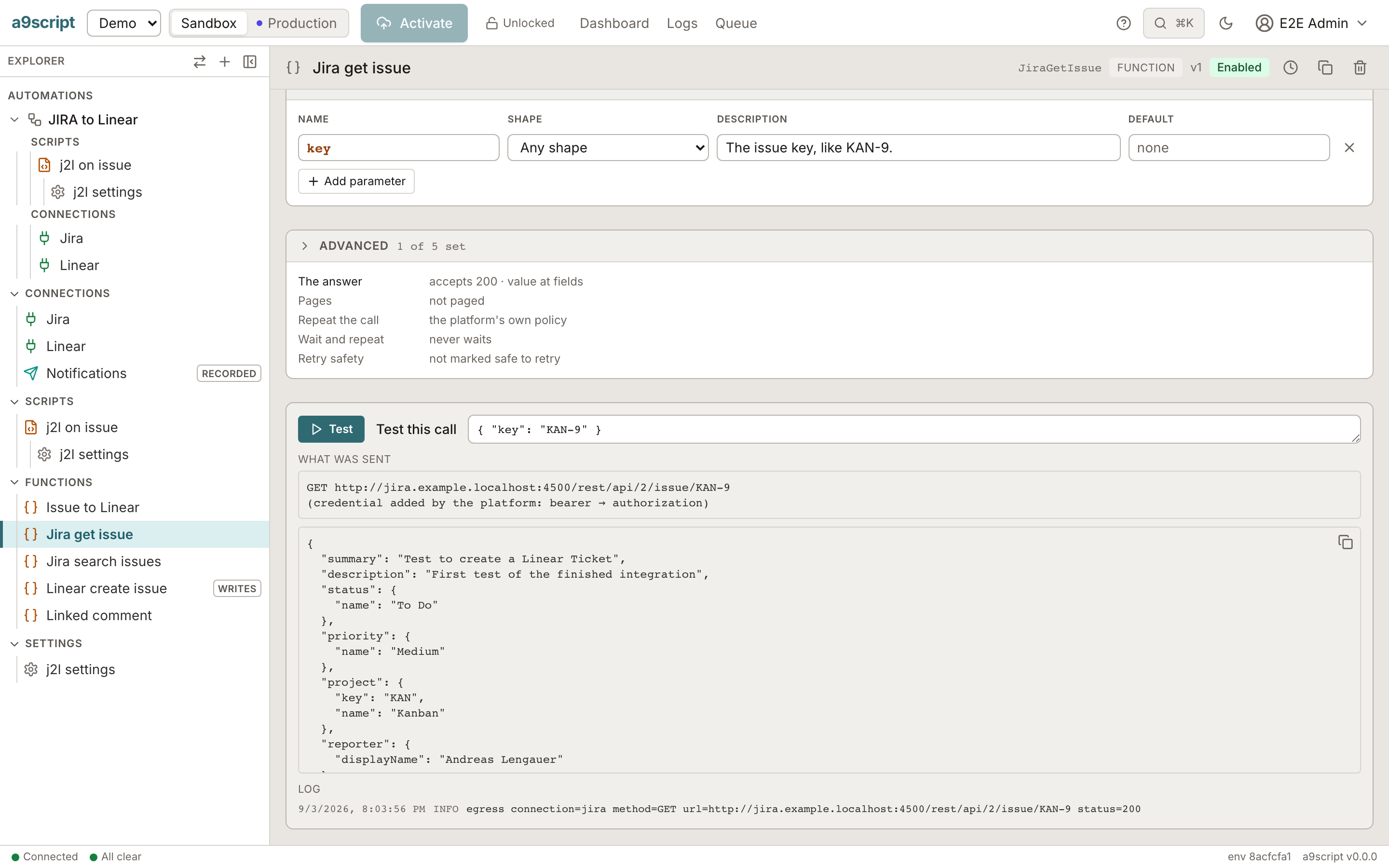The image size is (1389, 868).
Task: Delete function using trash icon
Action: coord(1360,68)
